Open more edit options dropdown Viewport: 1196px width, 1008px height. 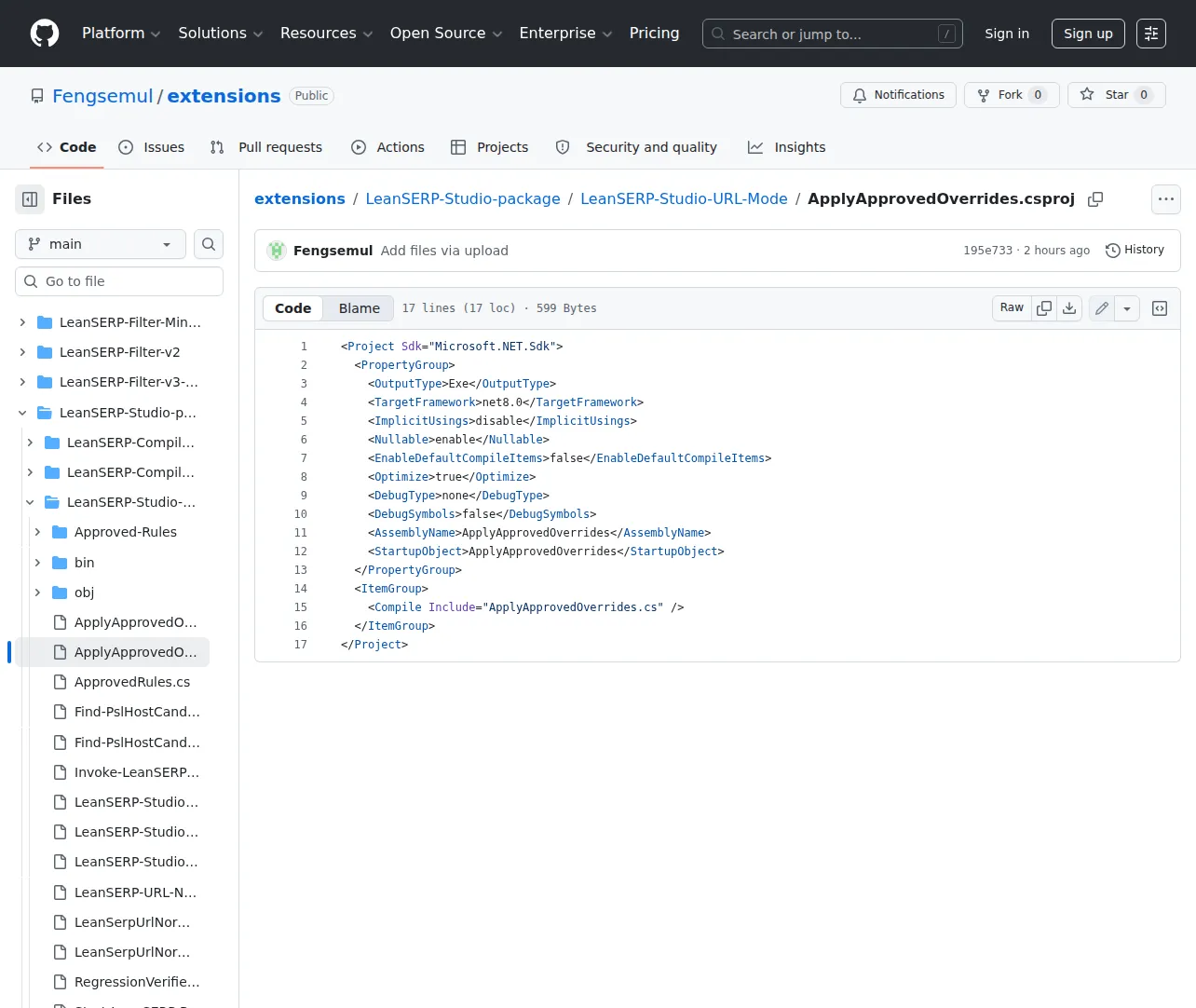(x=1127, y=308)
